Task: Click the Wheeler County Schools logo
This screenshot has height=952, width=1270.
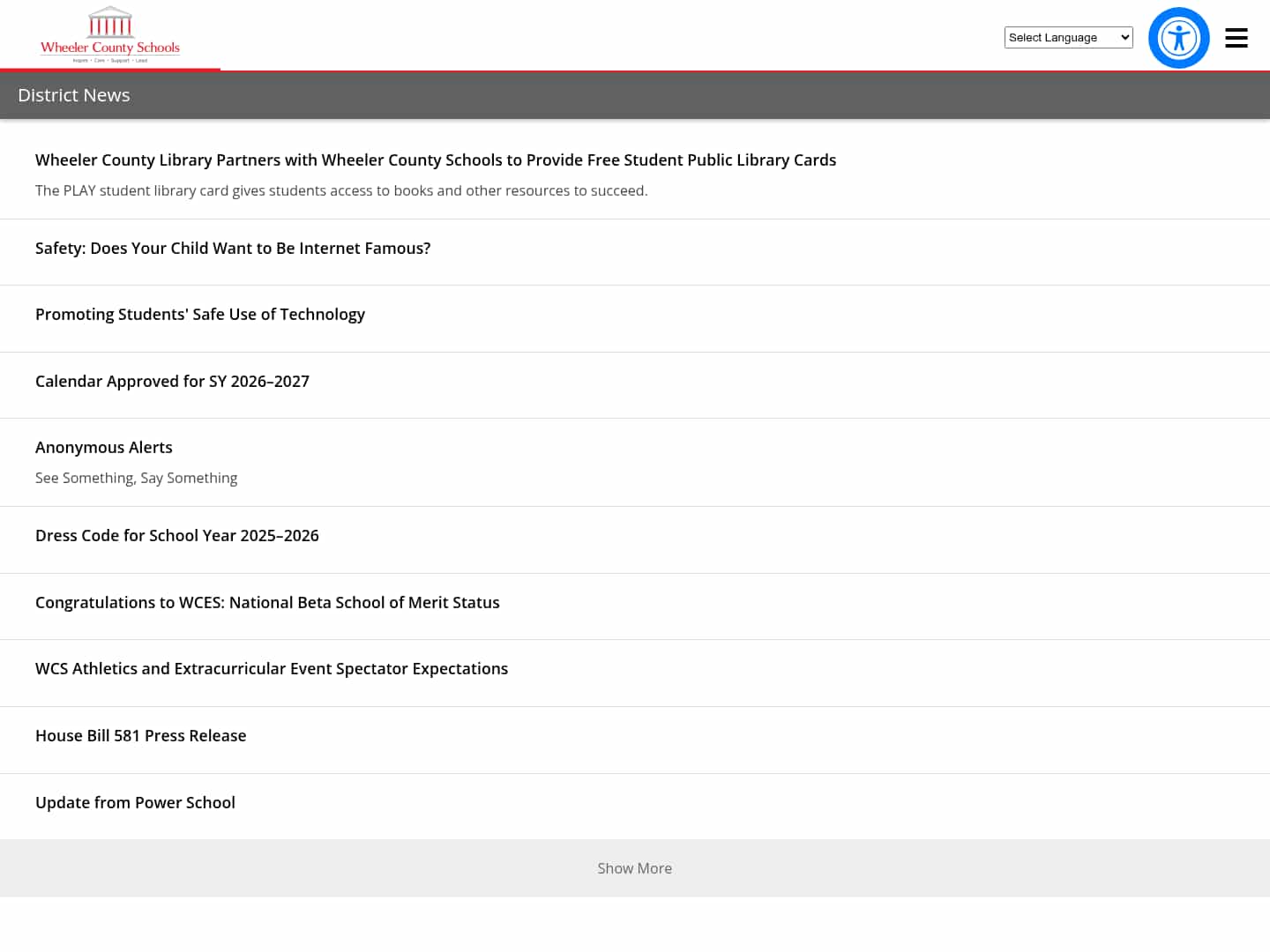Action: click(x=110, y=35)
